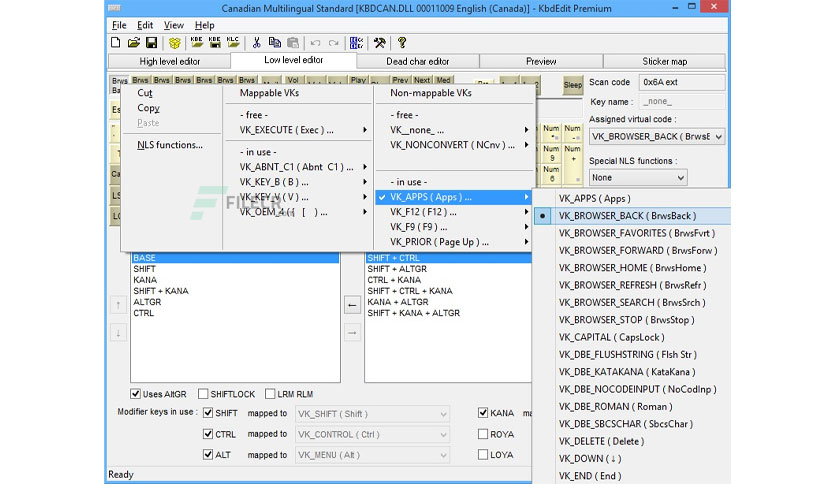Switch to the Preview tab

[541, 61]
